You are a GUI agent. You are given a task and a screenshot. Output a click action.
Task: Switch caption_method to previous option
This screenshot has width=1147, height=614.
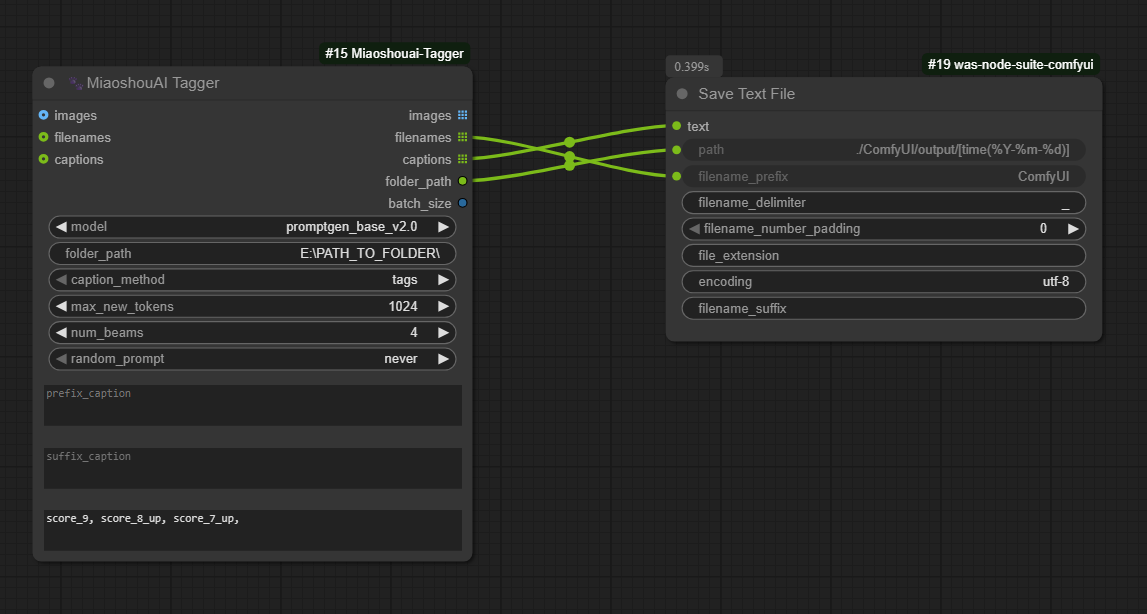click(61, 280)
